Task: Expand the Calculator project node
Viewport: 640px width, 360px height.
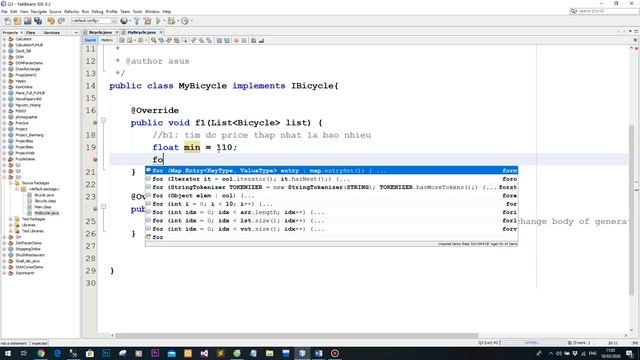Action: click(x=4, y=39)
